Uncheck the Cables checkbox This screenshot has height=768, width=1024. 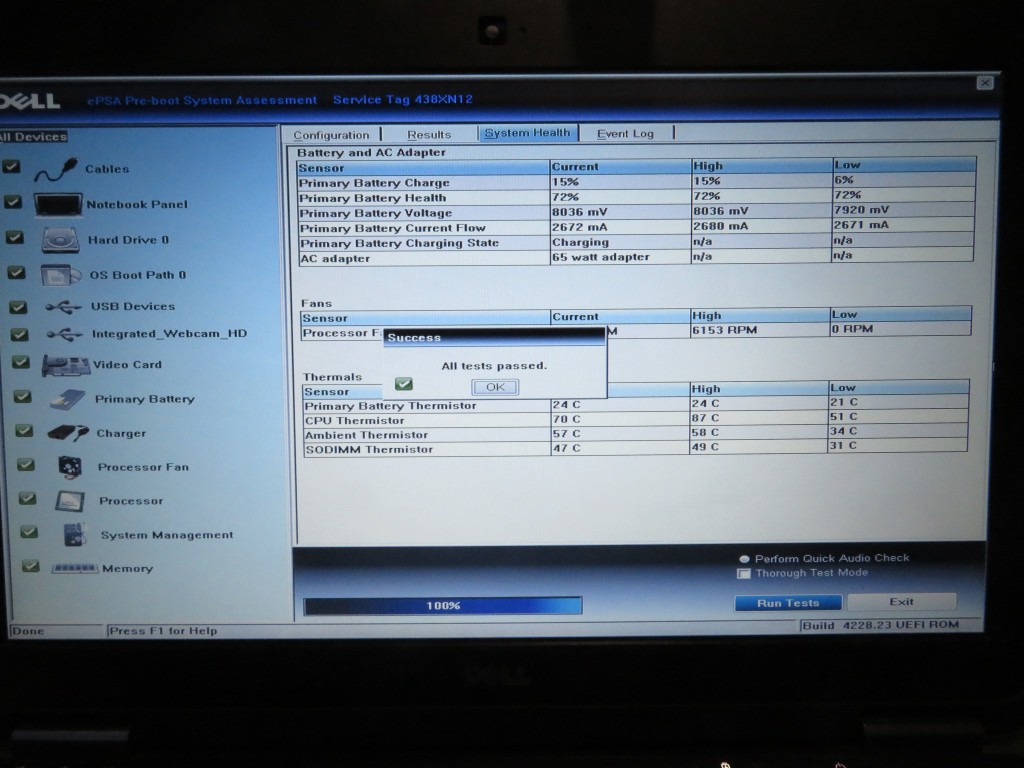pos(11,167)
